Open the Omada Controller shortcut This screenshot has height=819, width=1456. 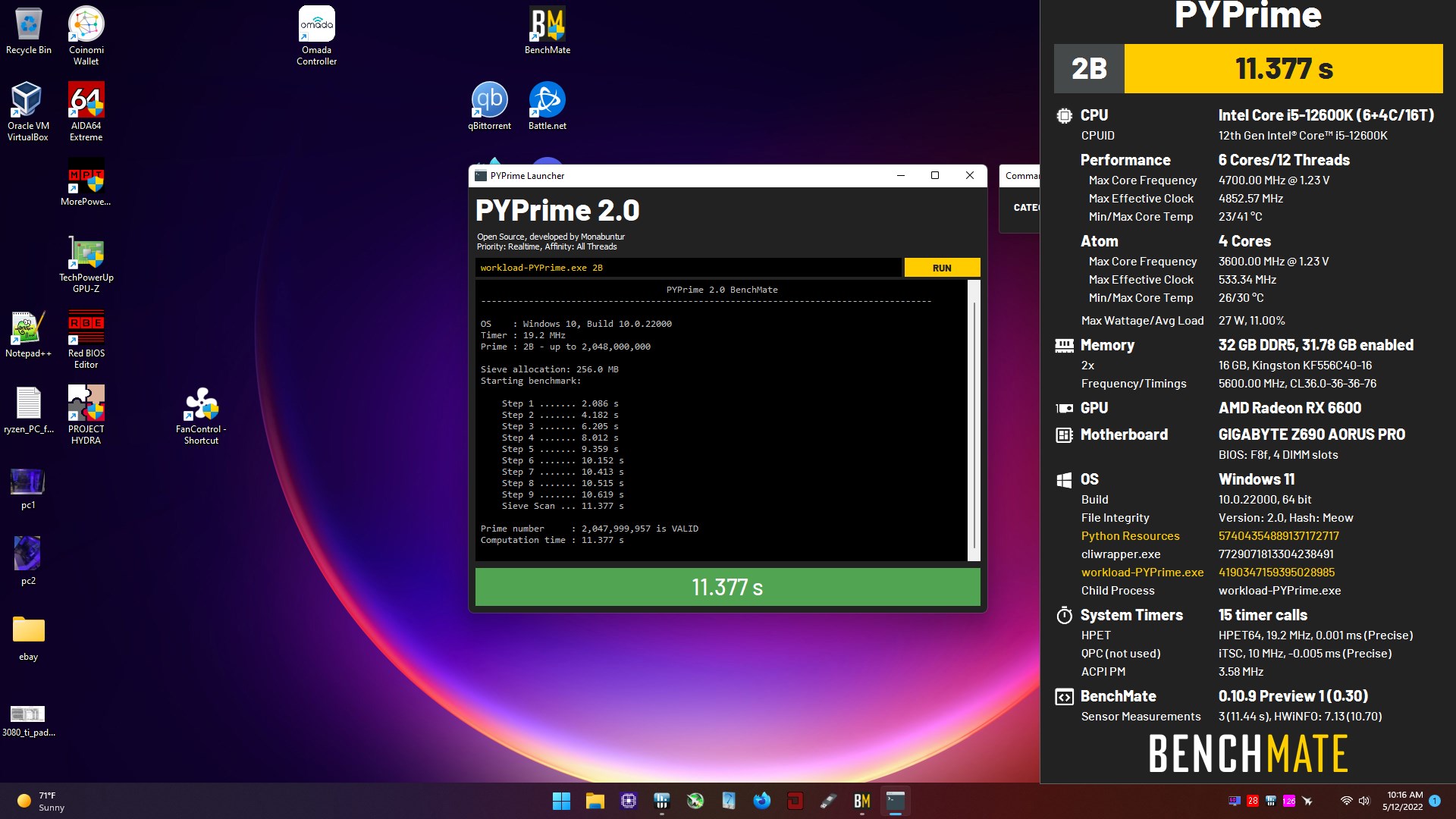[x=317, y=36]
